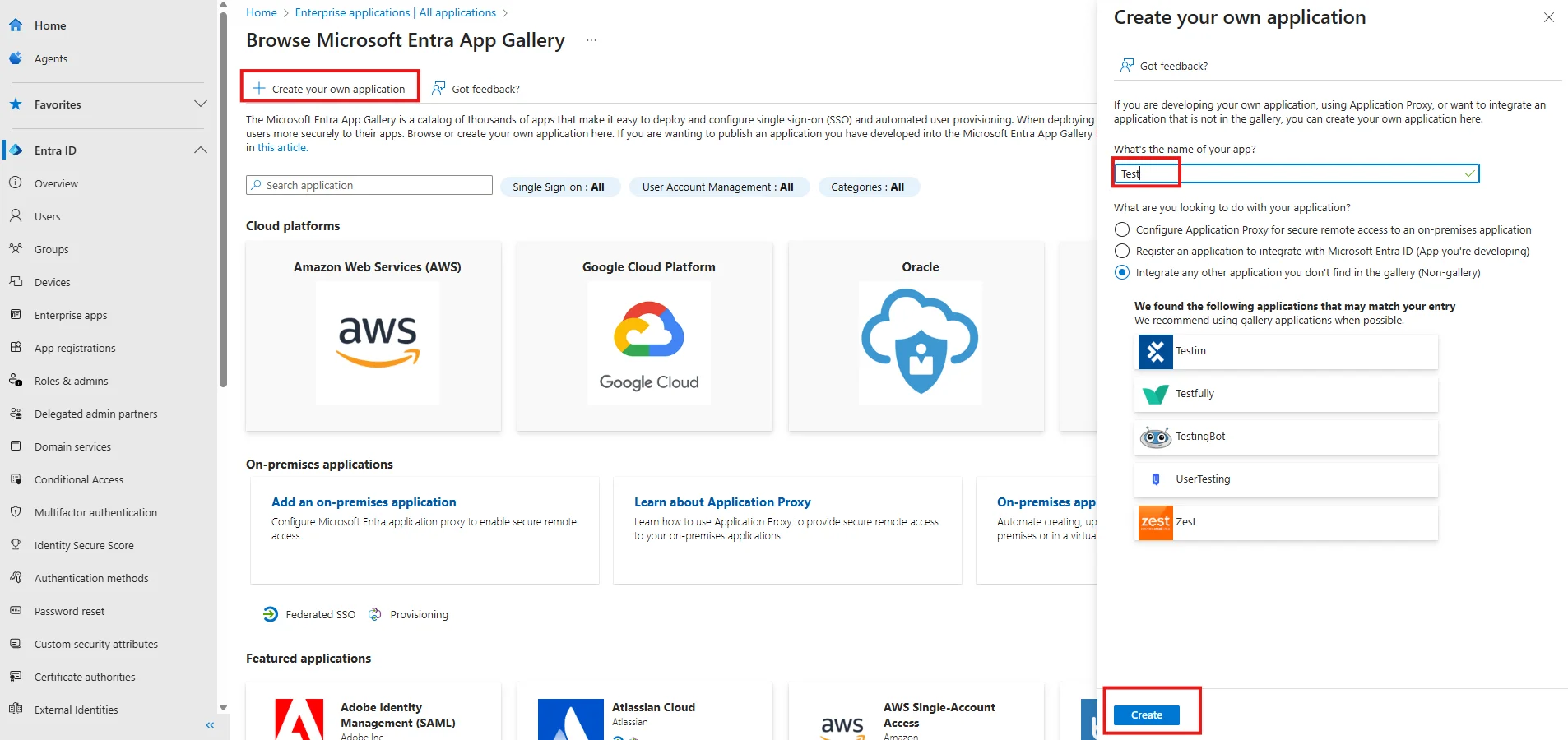Click the Search application input field
The height and width of the screenshot is (740, 1568).
point(368,184)
